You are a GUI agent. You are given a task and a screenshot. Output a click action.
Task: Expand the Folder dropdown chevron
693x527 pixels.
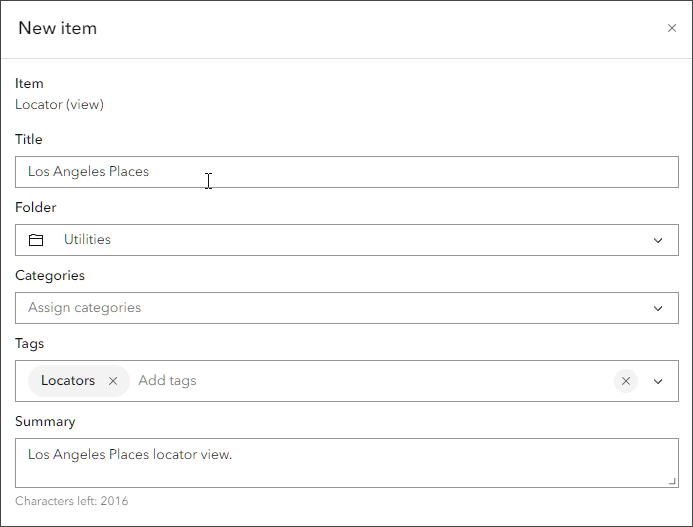coord(658,240)
